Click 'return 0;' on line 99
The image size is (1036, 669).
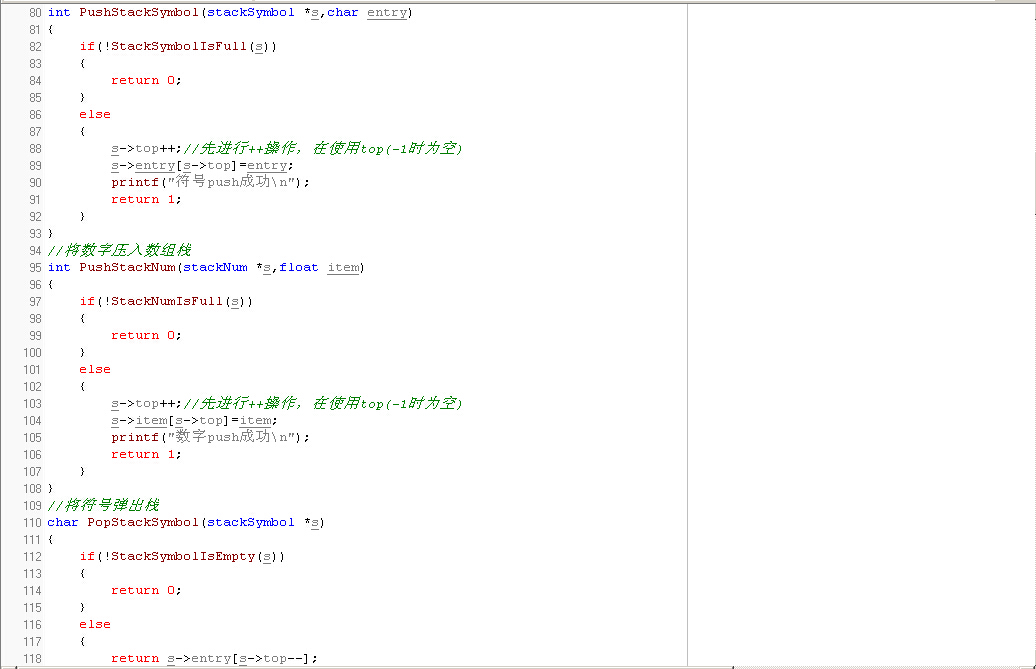146,335
